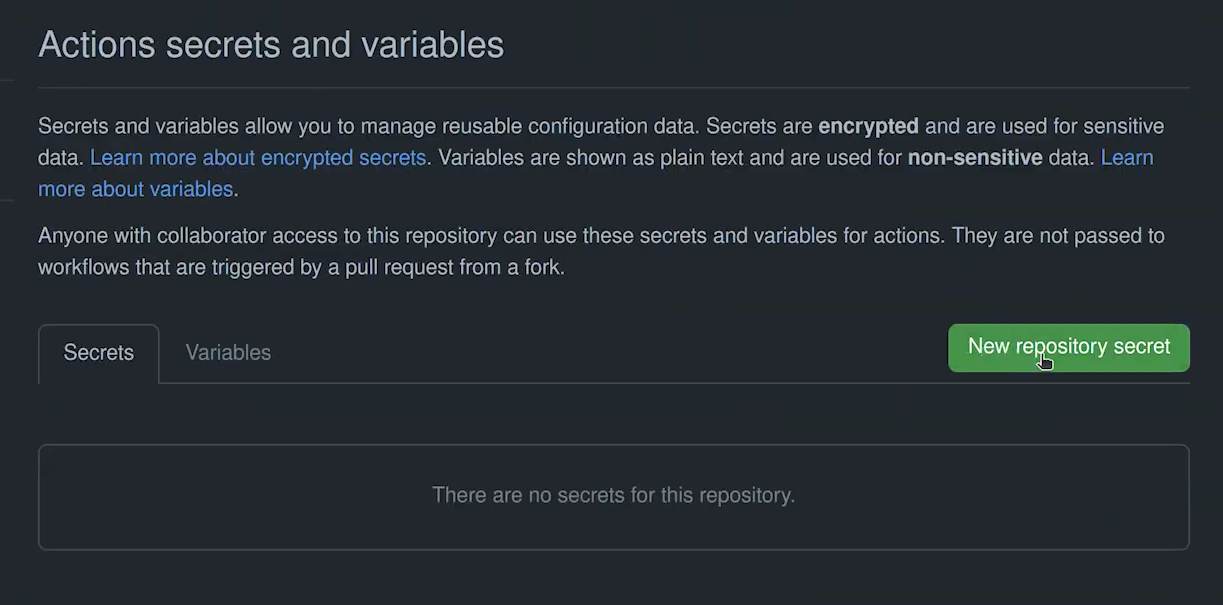Image resolution: width=1223 pixels, height=605 pixels.
Task: Select the Secrets tab
Action: [x=98, y=353]
